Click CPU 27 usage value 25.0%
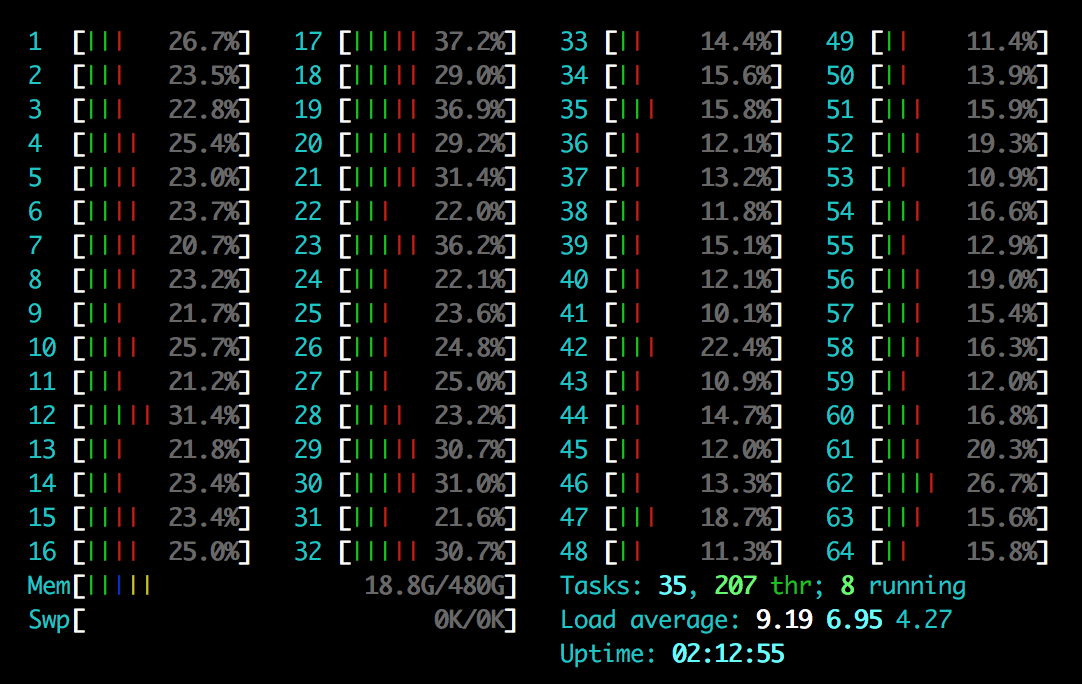This screenshot has height=684, width=1082. (470, 382)
